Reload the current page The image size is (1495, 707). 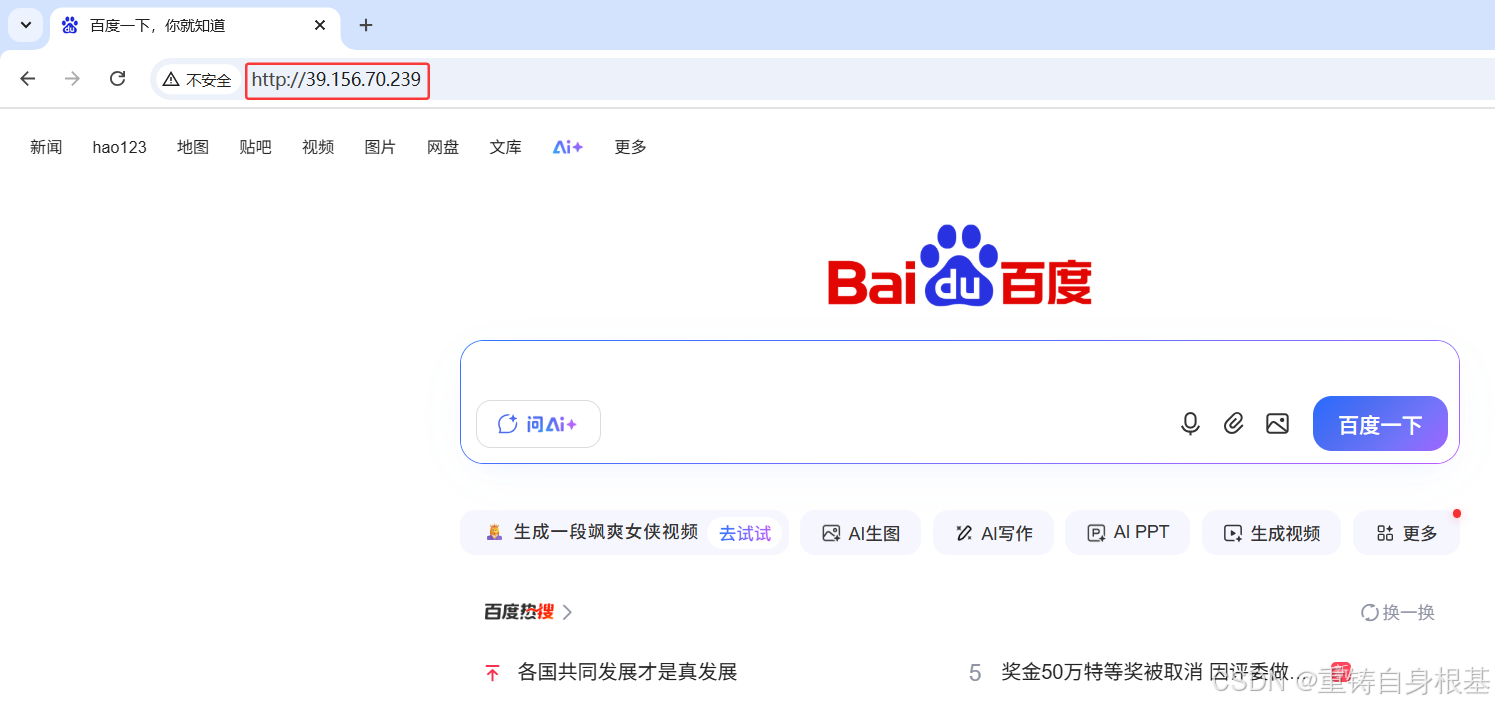pos(117,79)
